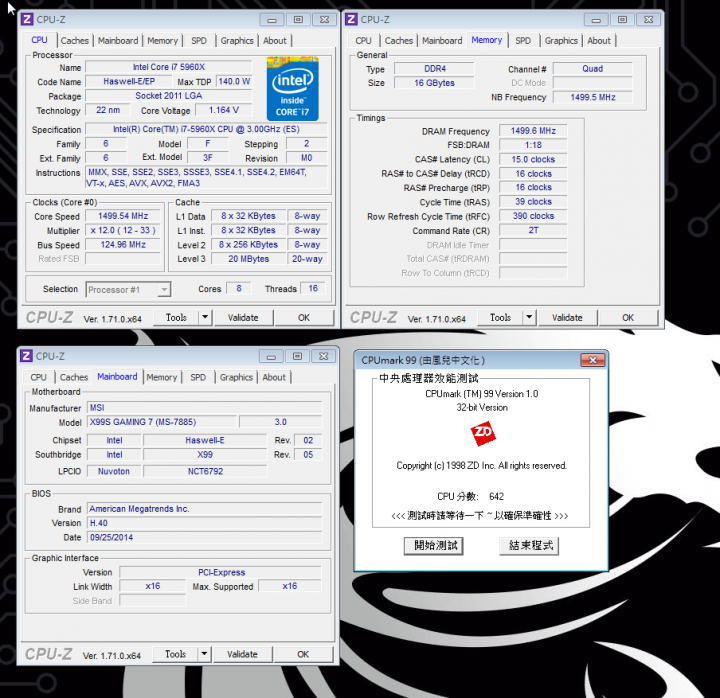Click the LPCIO chip value NCT6792

(205, 471)
